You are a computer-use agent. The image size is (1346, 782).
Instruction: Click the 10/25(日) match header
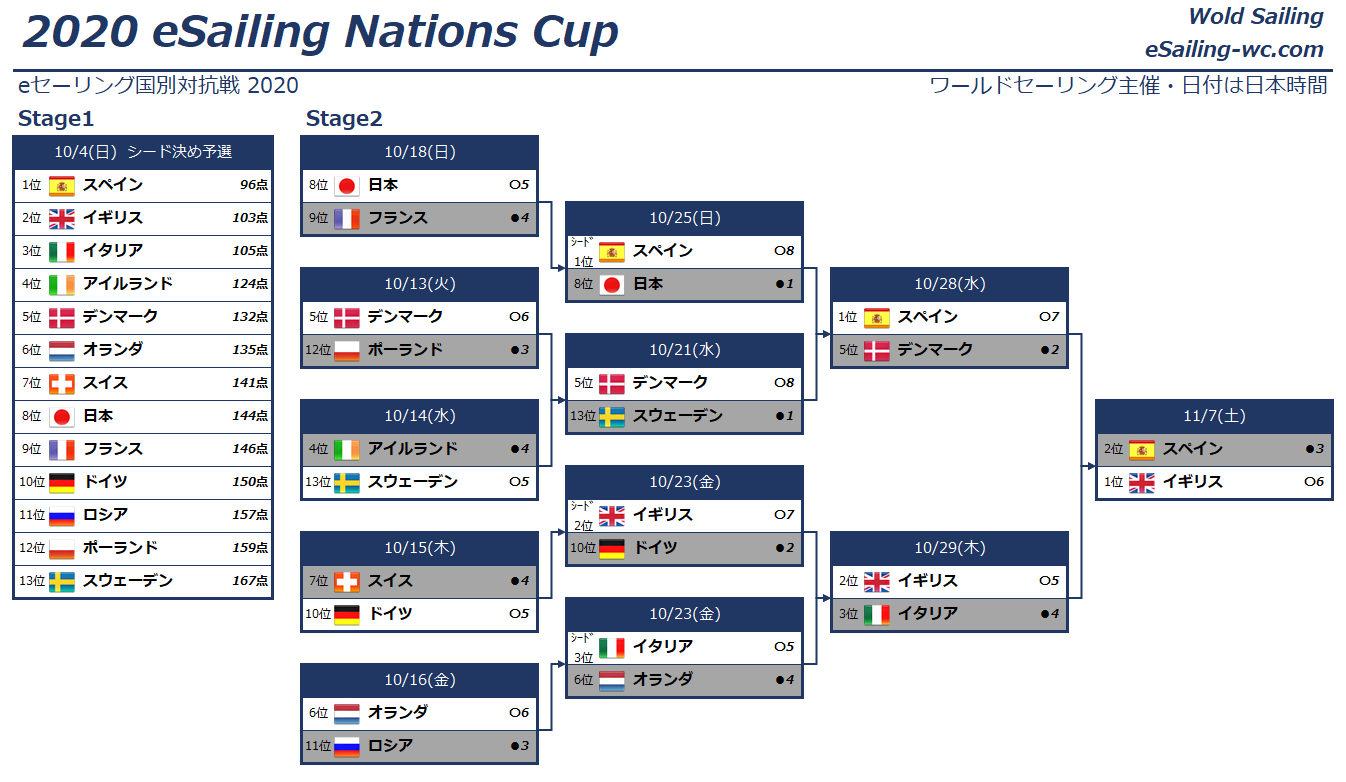click(x=684, y=218)
